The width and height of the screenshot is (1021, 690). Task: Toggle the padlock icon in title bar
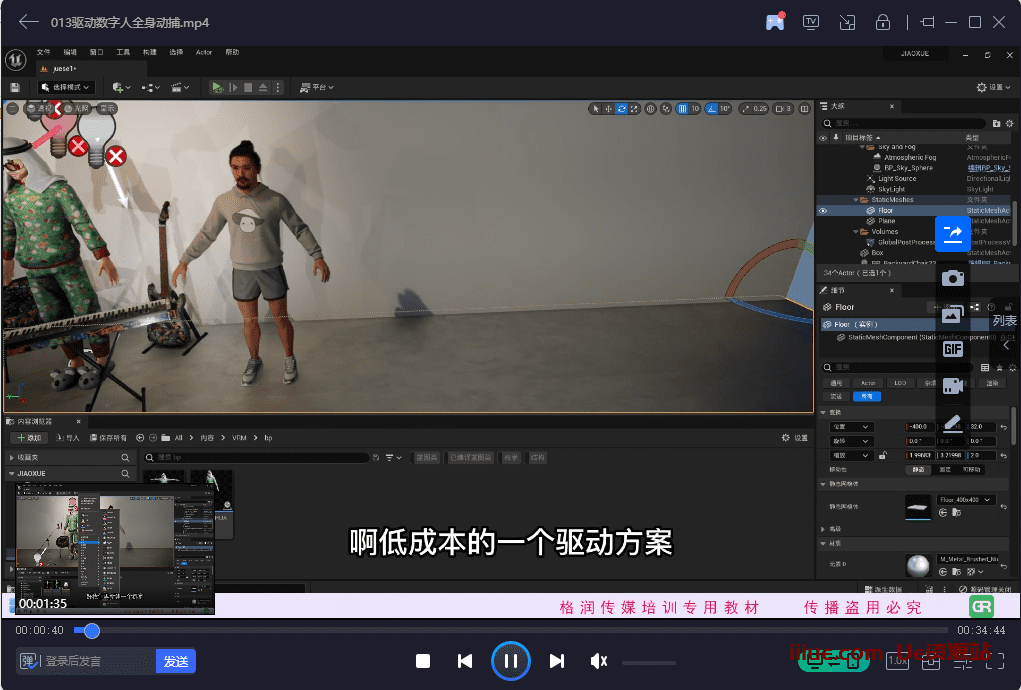tap(883, 22)
